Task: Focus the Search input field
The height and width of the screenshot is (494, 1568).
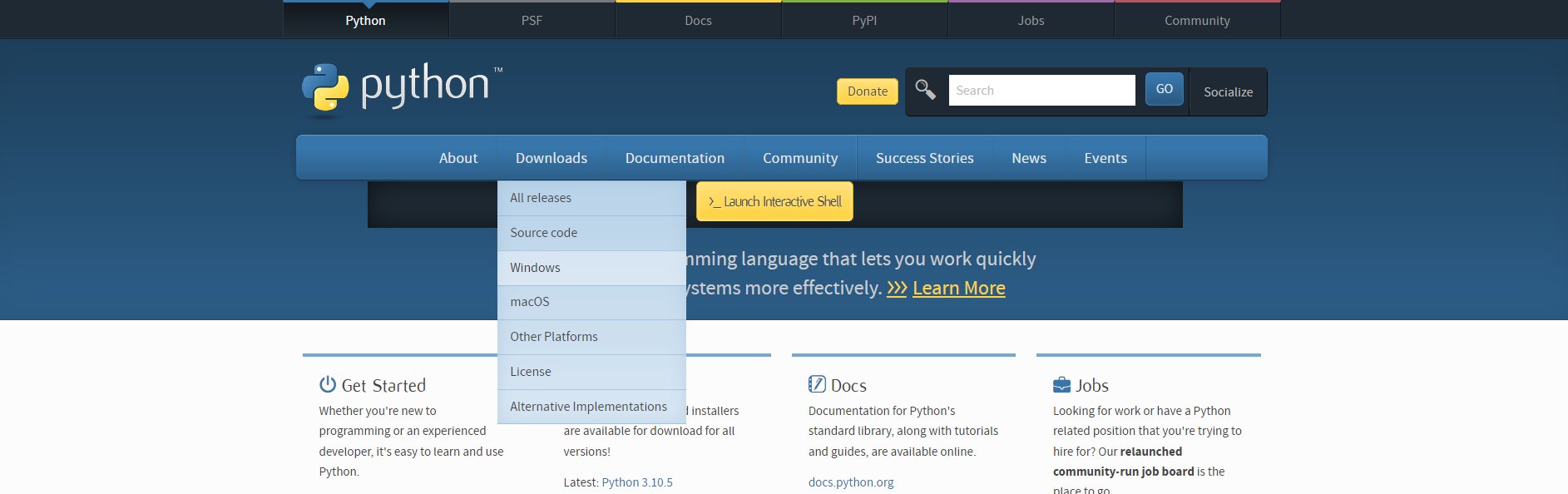Action: [x=1041, y=91]
